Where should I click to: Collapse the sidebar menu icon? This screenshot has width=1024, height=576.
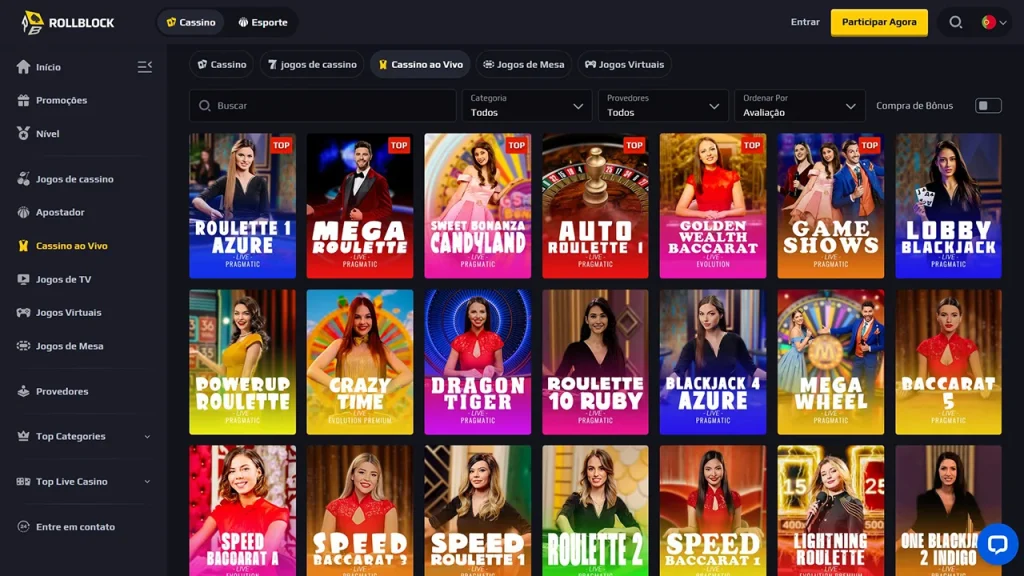(x=144, y=67)
